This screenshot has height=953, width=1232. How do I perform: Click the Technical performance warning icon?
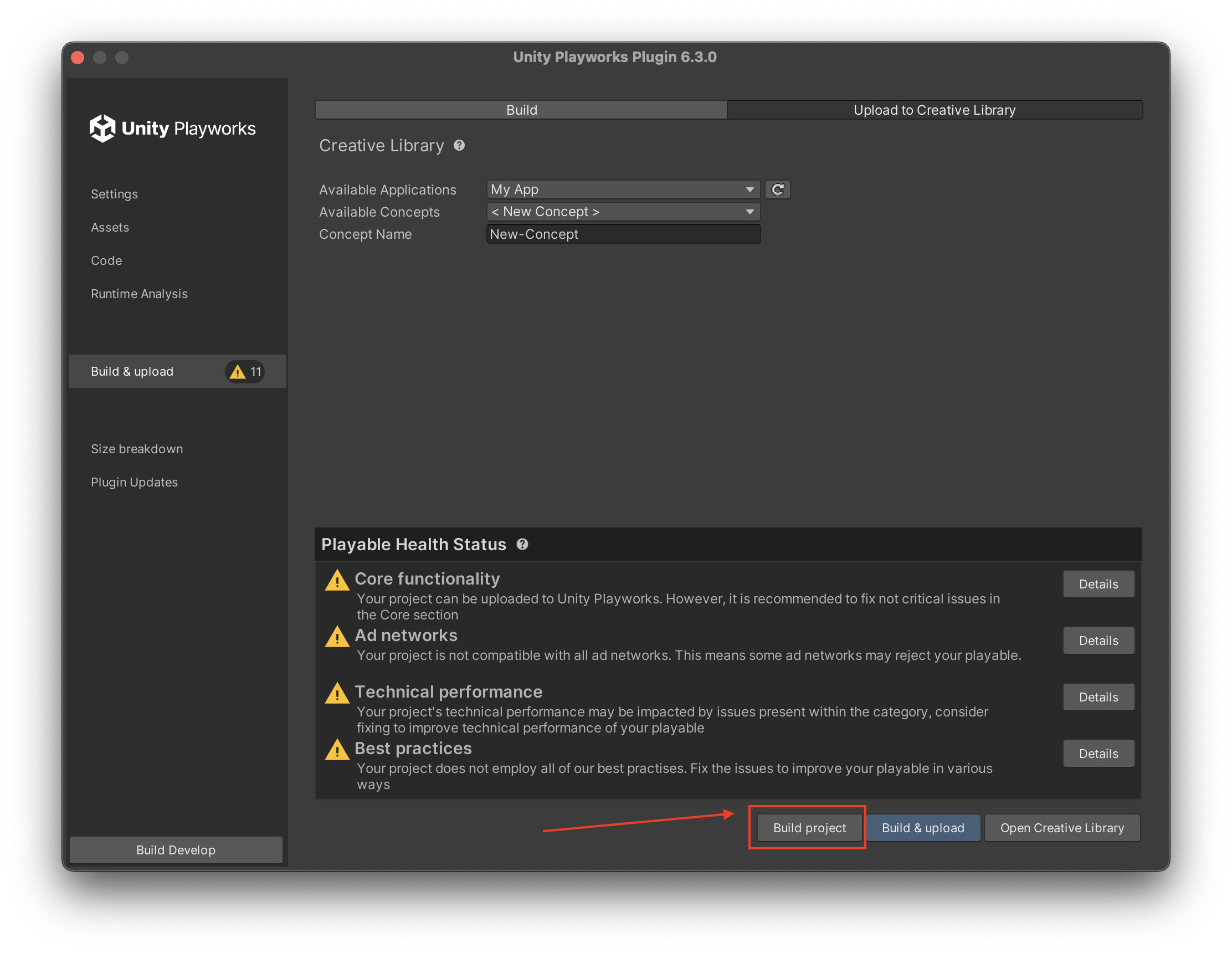point(337,693)
